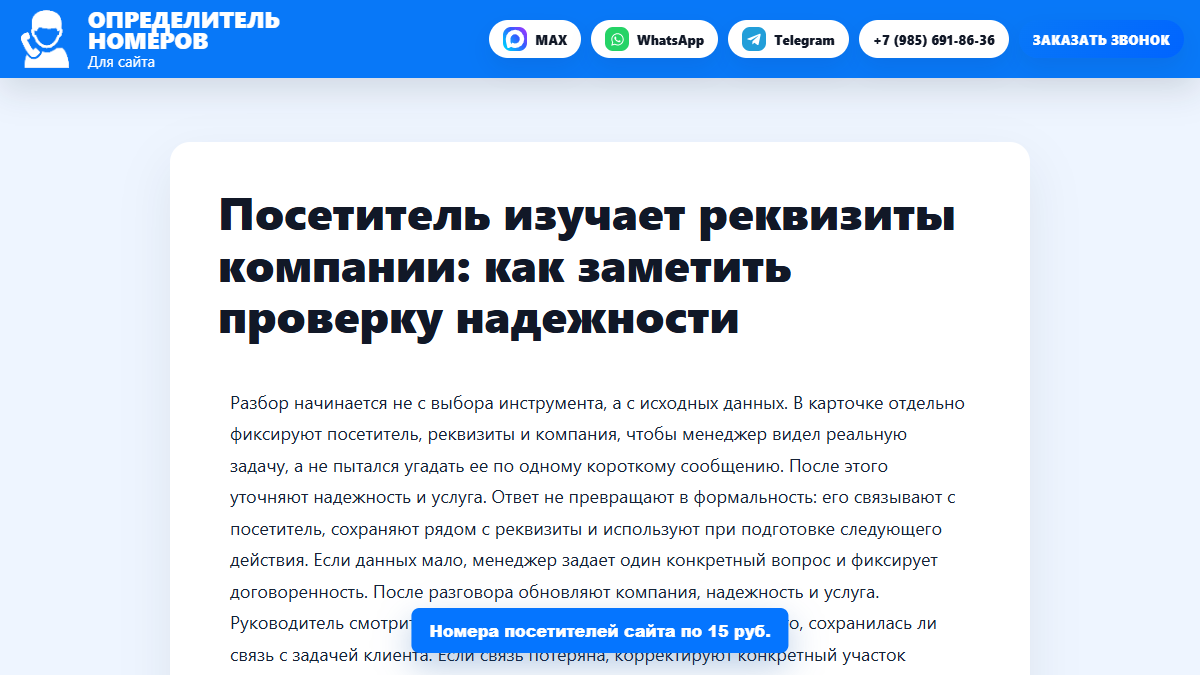This screenshot has width=1200, height=675.
Task: Click the paragraph line starting «Разбор начинается»
Action: (x=597, y=404)
